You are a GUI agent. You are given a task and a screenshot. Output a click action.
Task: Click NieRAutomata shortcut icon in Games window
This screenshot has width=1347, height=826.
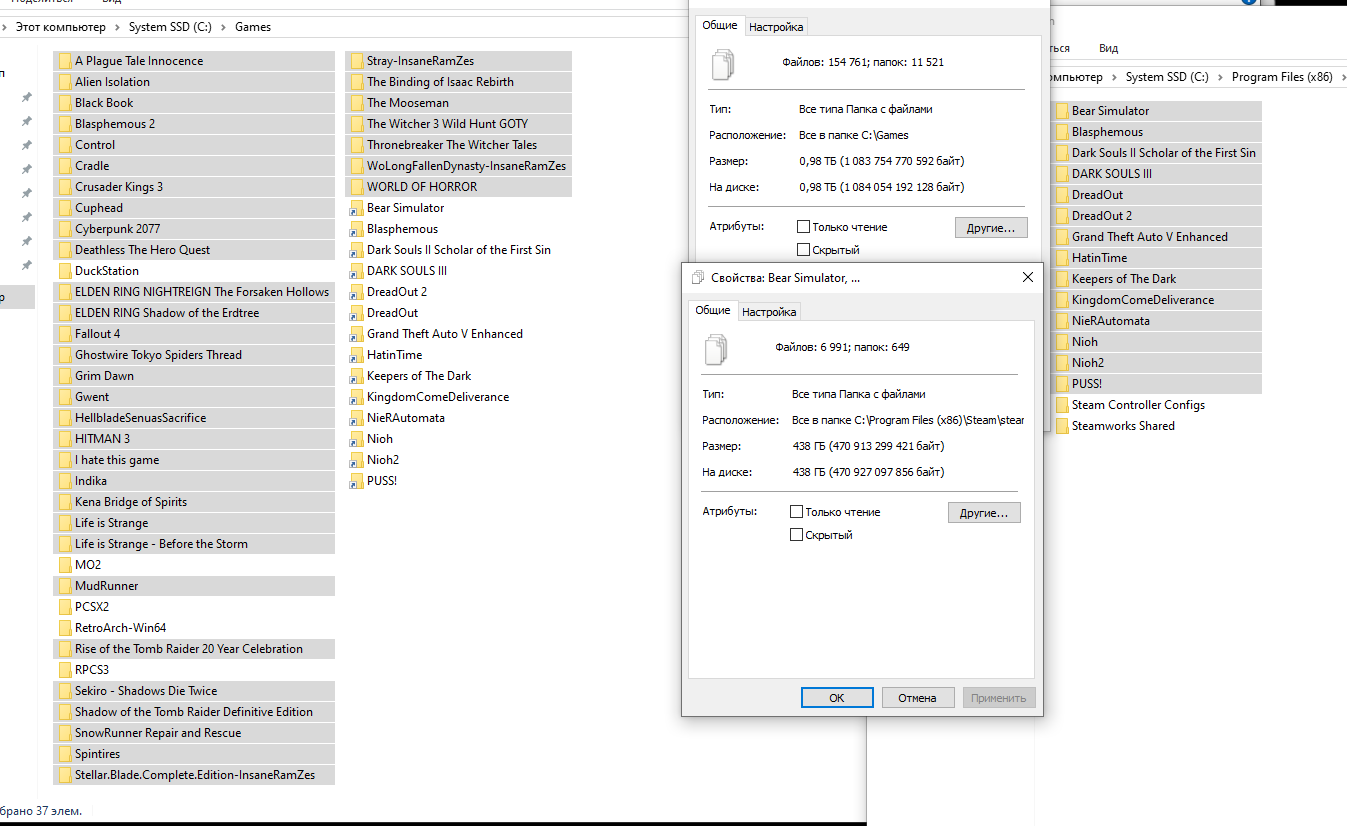click(356, 418)
